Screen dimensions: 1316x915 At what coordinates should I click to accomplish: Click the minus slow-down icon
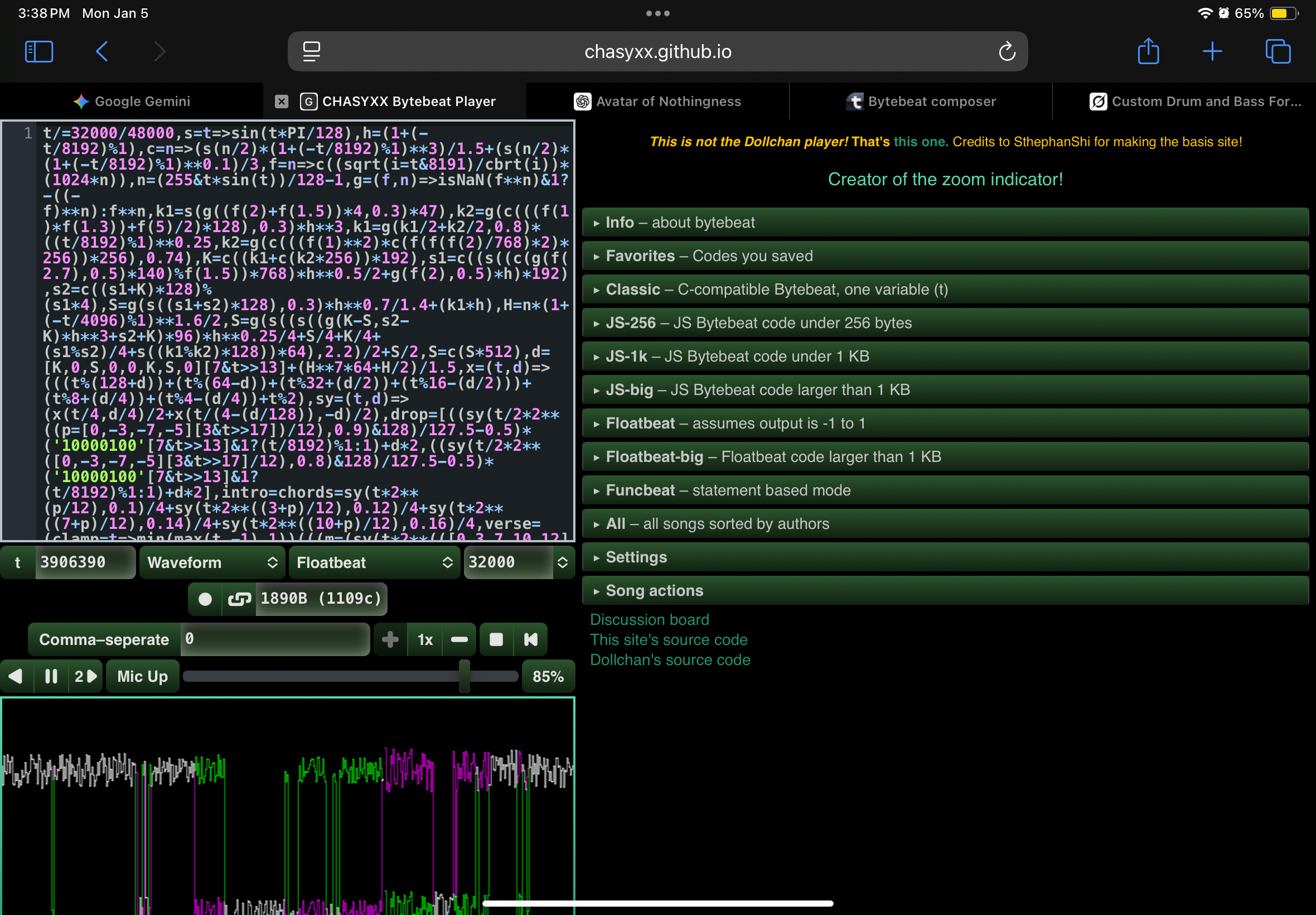(x=459, y=639)
